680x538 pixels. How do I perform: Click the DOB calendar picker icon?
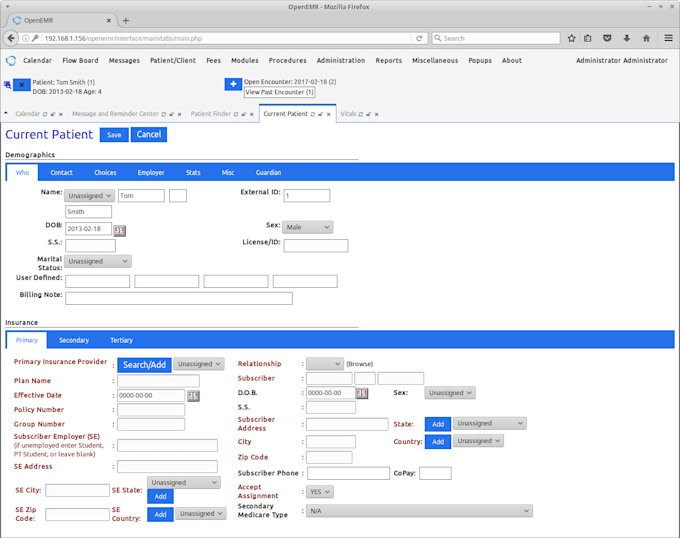point(120,230)
